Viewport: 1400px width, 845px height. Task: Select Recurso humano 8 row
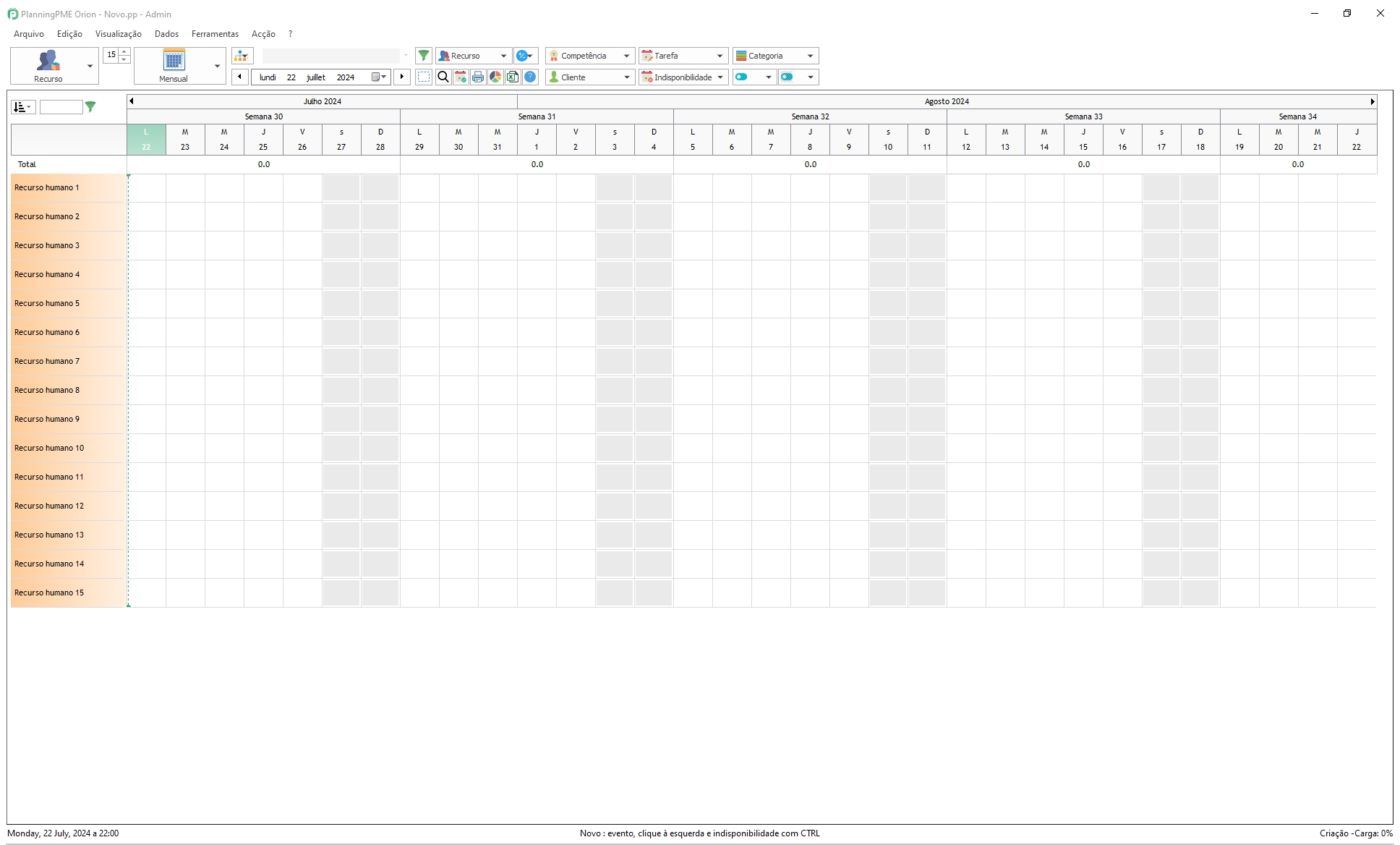point(69,390)
